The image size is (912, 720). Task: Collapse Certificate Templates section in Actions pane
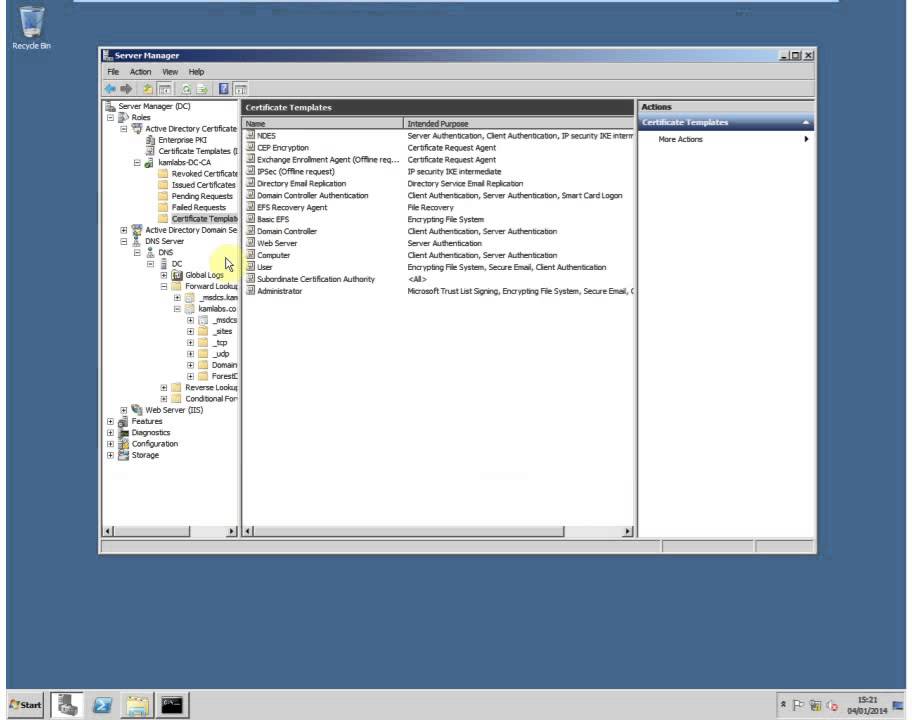tap(806, 122)
